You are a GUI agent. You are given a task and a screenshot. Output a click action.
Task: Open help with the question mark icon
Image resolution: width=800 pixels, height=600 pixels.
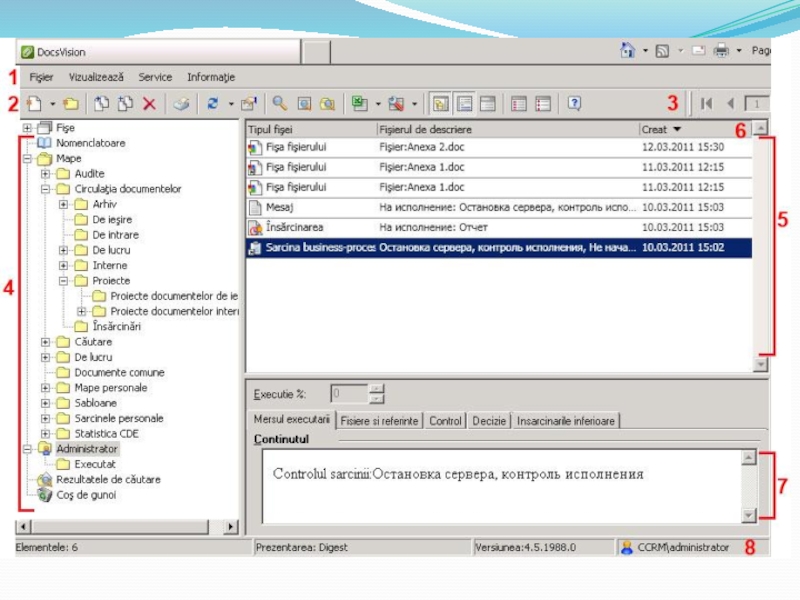574,103
